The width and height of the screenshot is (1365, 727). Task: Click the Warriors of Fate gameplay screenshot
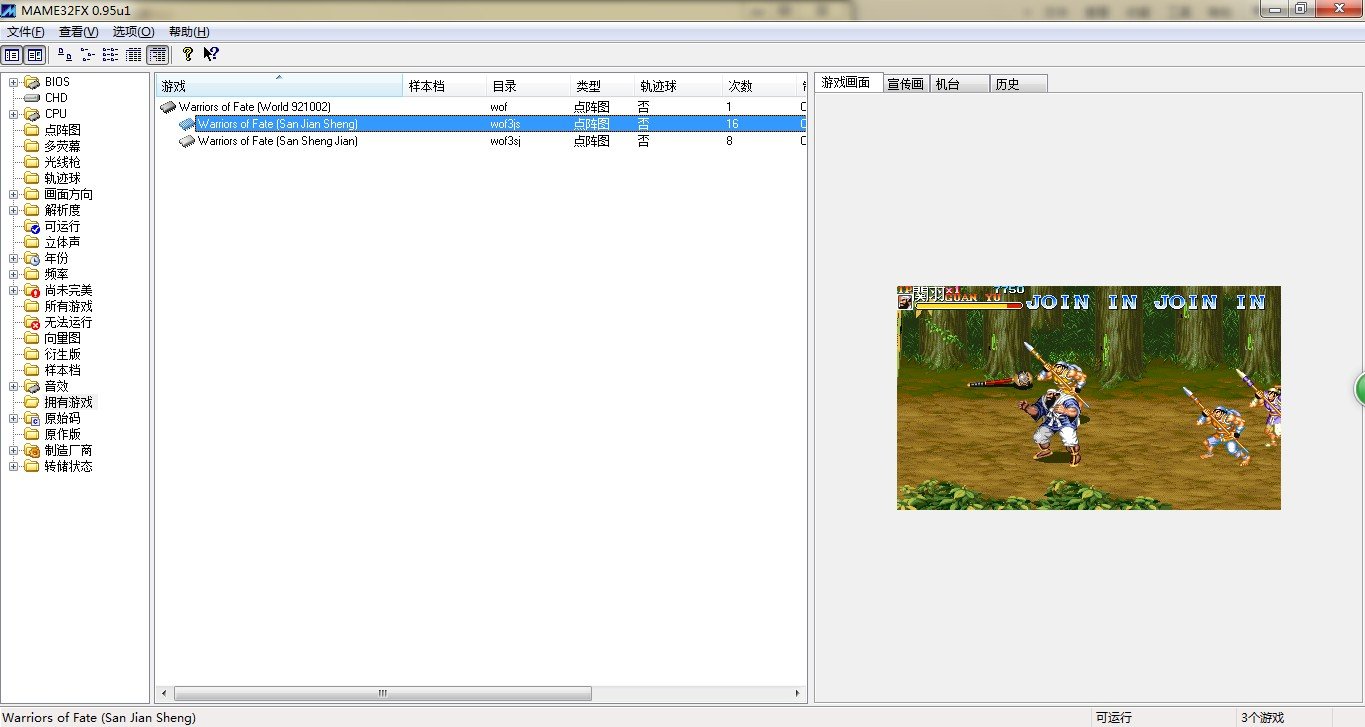coord(1088,398)
